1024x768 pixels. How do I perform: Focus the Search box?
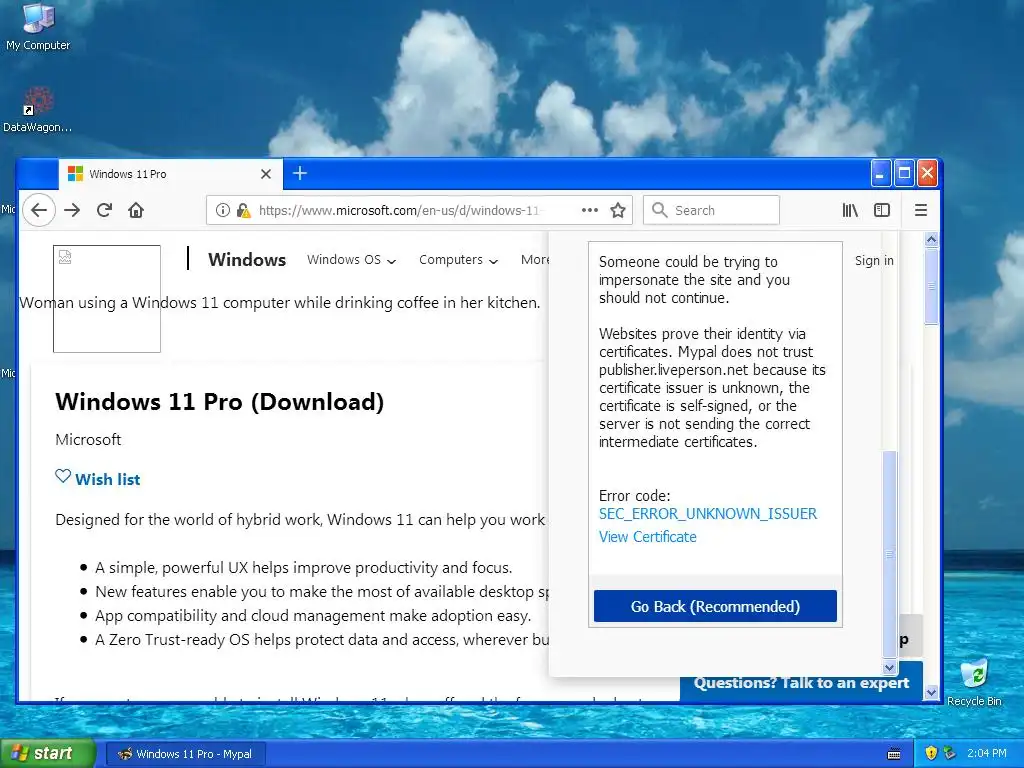pos(711,210)
